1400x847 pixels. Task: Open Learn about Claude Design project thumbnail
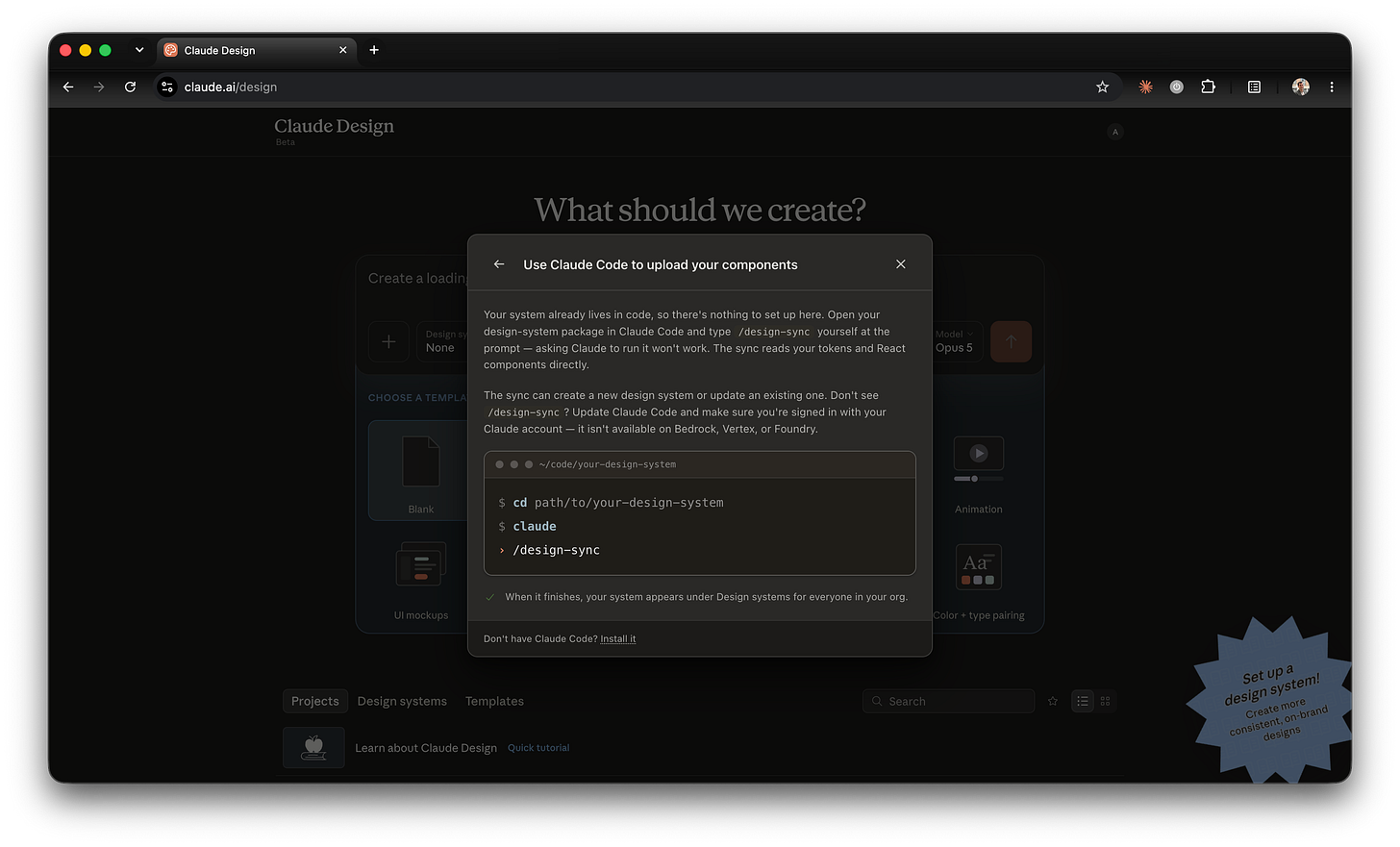(313, 747)
